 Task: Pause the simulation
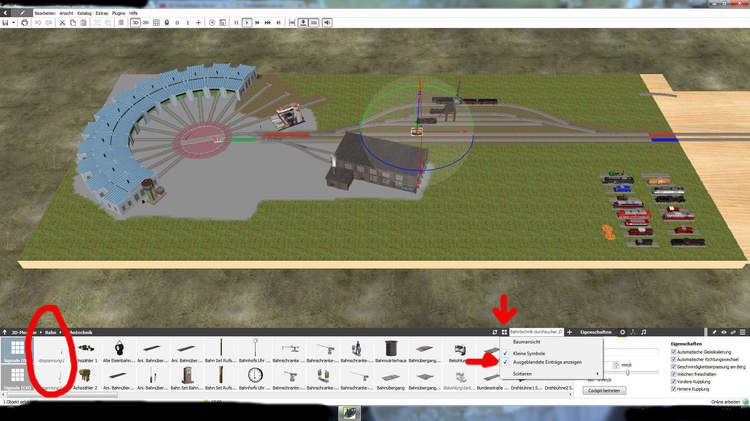point(236,22)
